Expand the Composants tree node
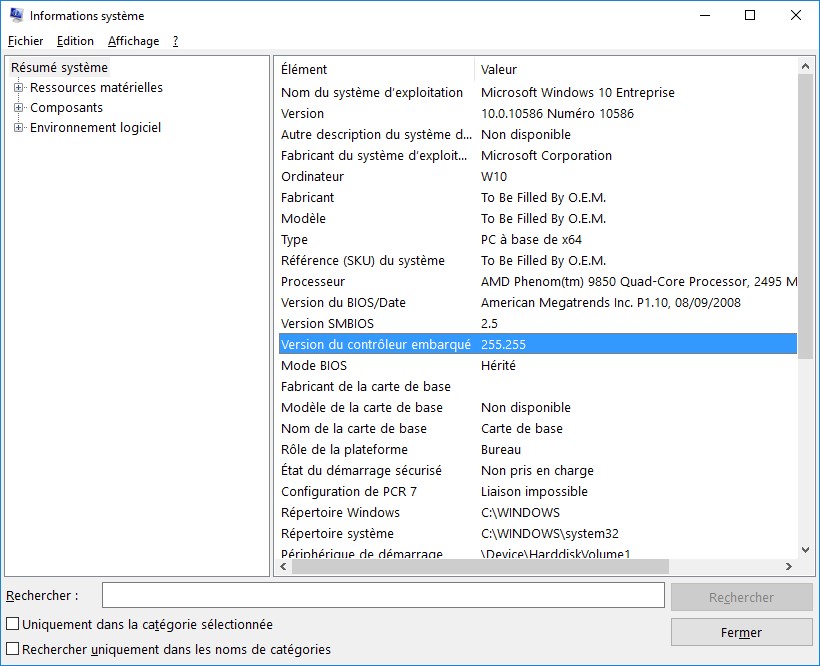The image size is (820, 666). click(18, 108)
